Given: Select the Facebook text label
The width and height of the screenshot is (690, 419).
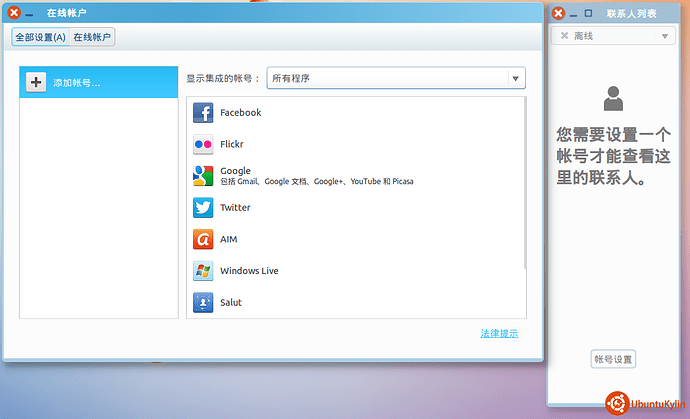Looking at the screenshot, I should tap(241, 113).
